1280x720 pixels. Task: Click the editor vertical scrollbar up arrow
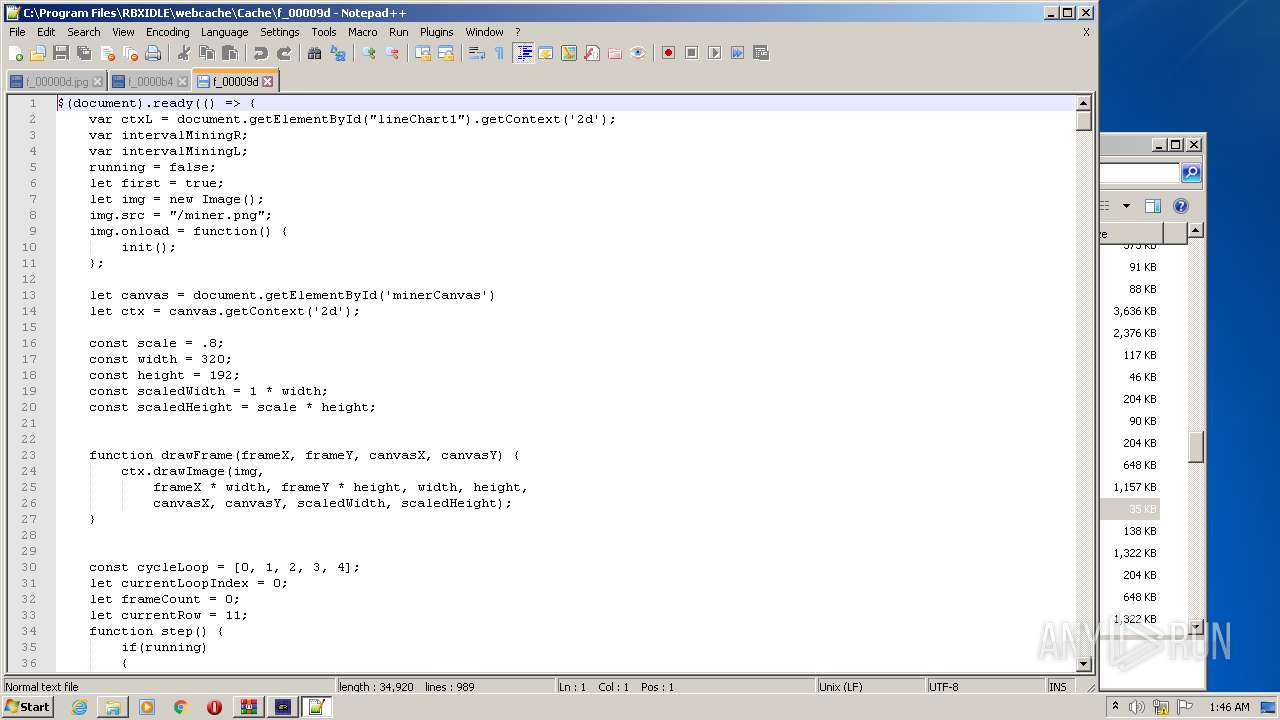1083,103
